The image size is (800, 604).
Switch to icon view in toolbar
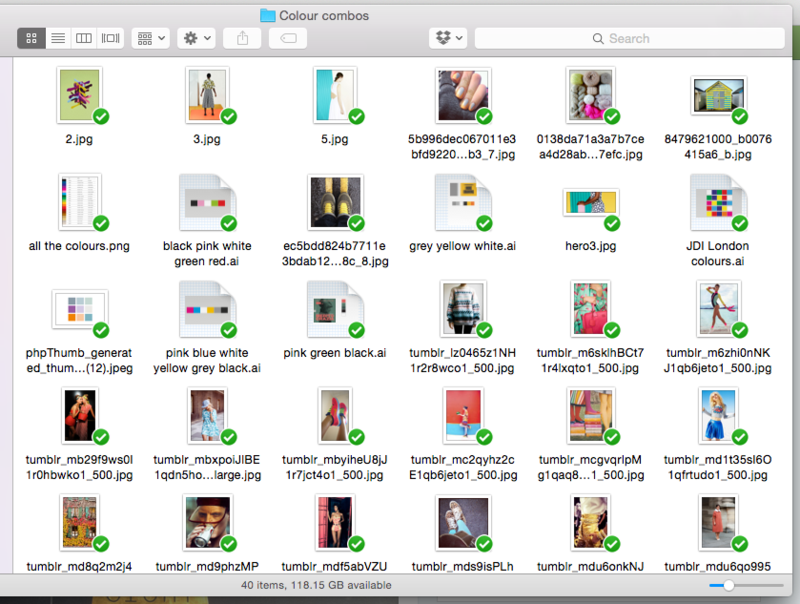pos(31,38)
